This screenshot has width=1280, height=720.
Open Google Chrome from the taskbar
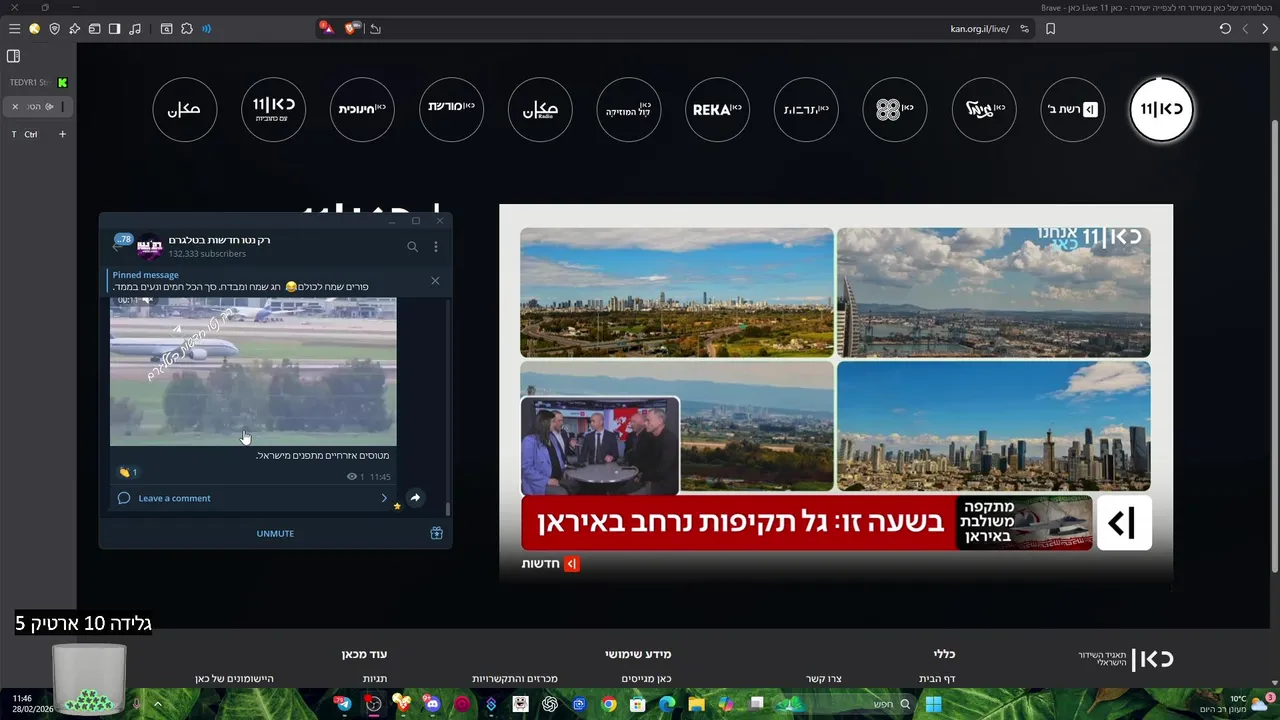pos(609,704)
